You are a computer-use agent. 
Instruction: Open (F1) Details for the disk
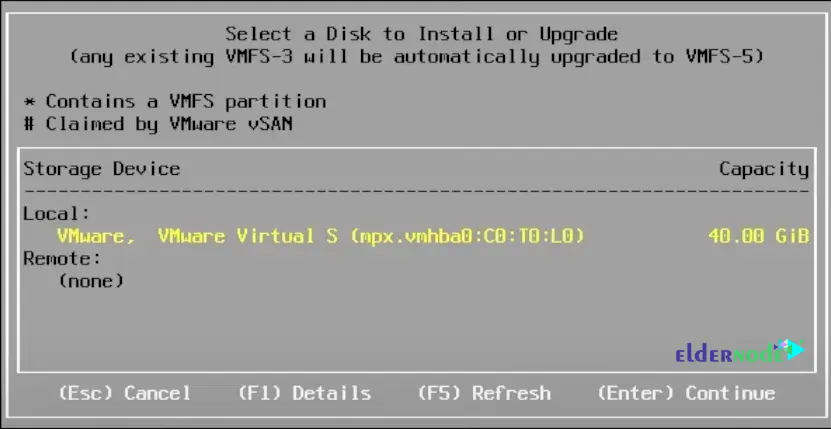[x=304, y=393]
